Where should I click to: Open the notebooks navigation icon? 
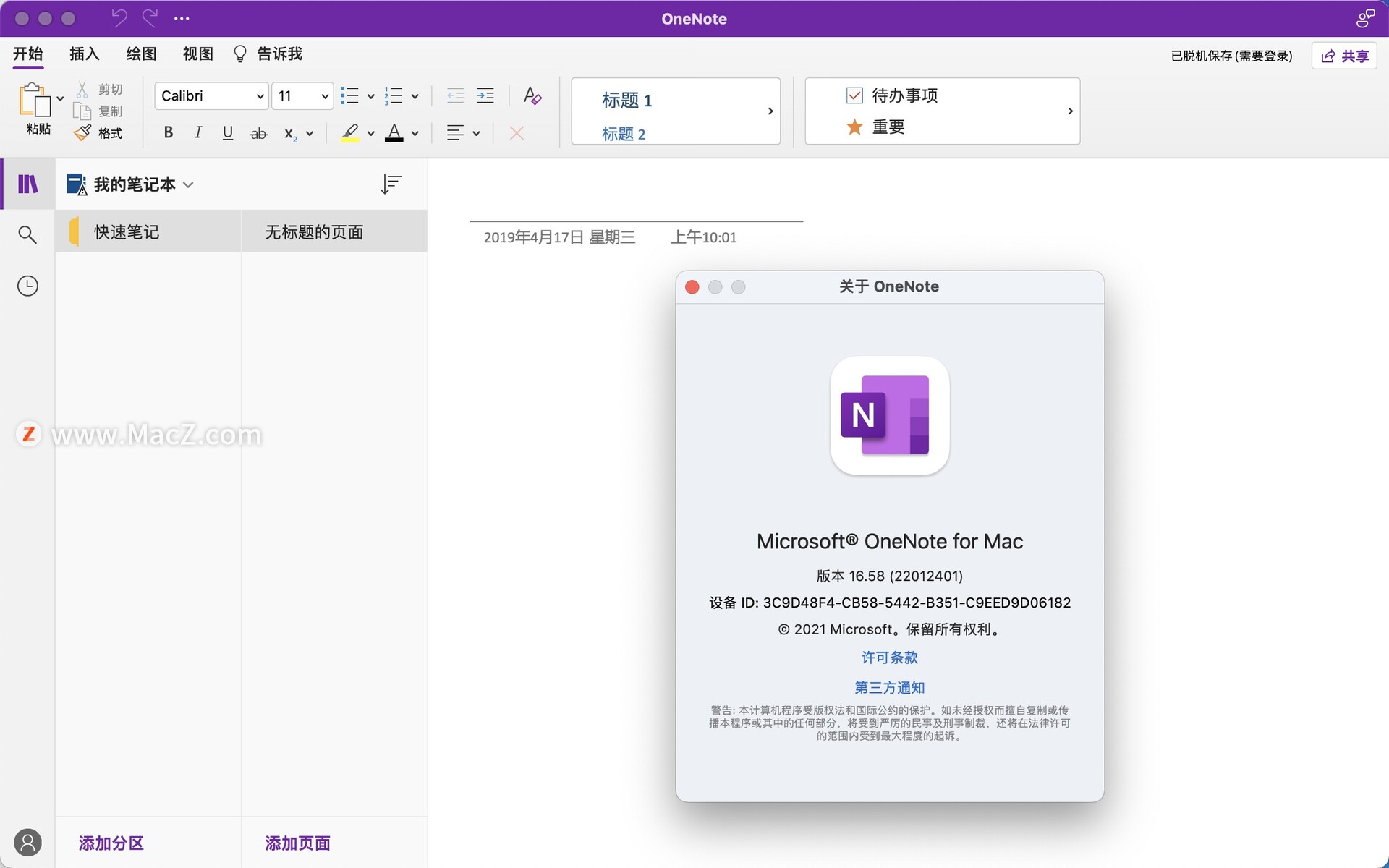tap(27, 184)
